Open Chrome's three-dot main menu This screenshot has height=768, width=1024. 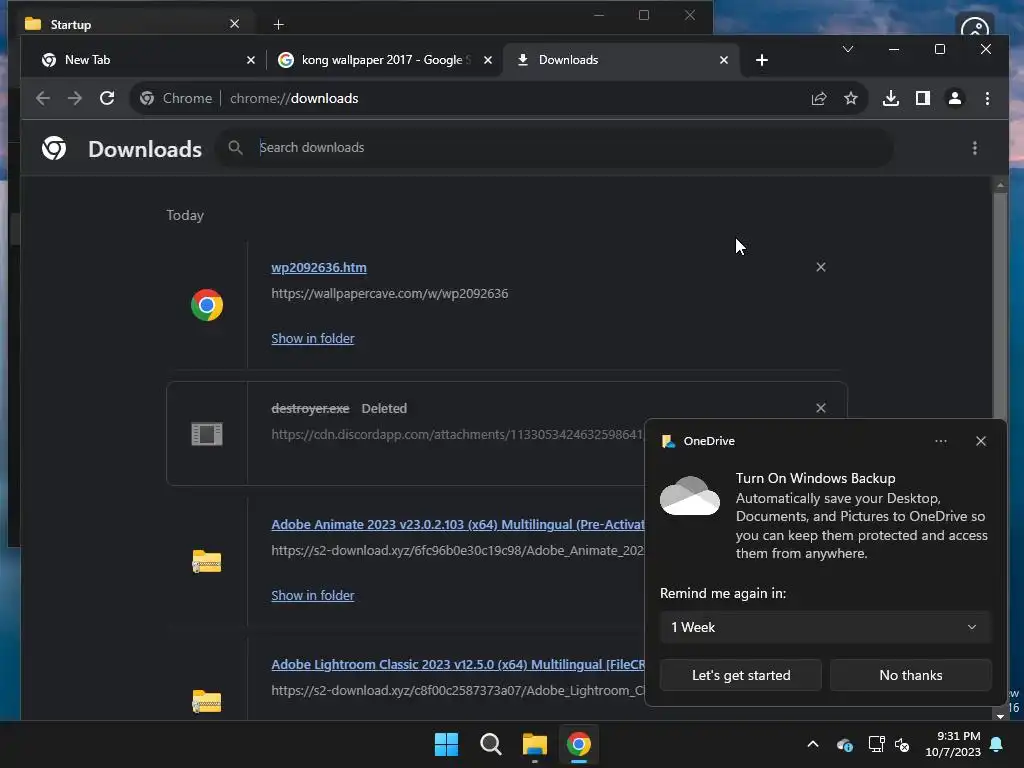pyautogui.click(x=987, y=98)
